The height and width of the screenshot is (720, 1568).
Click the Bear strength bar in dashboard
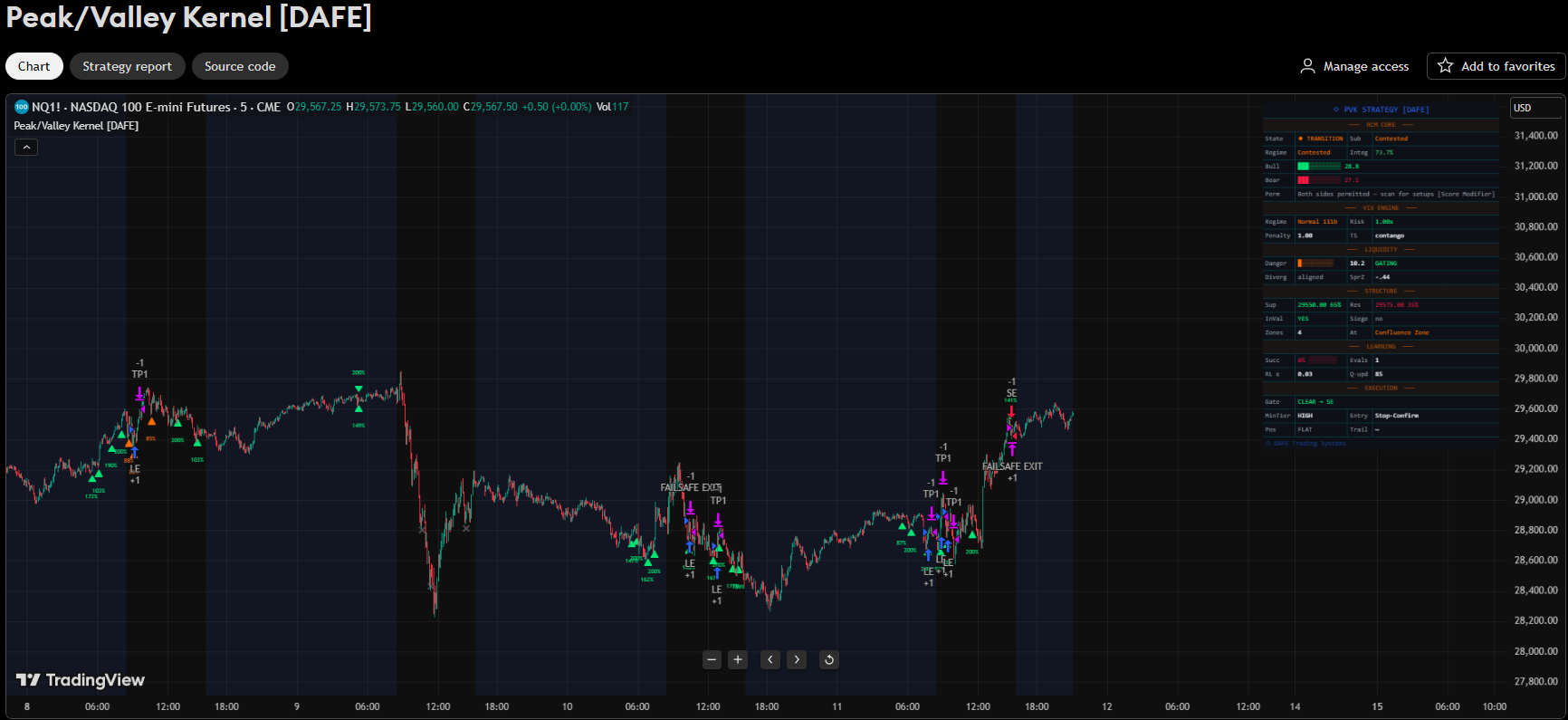1319,180
